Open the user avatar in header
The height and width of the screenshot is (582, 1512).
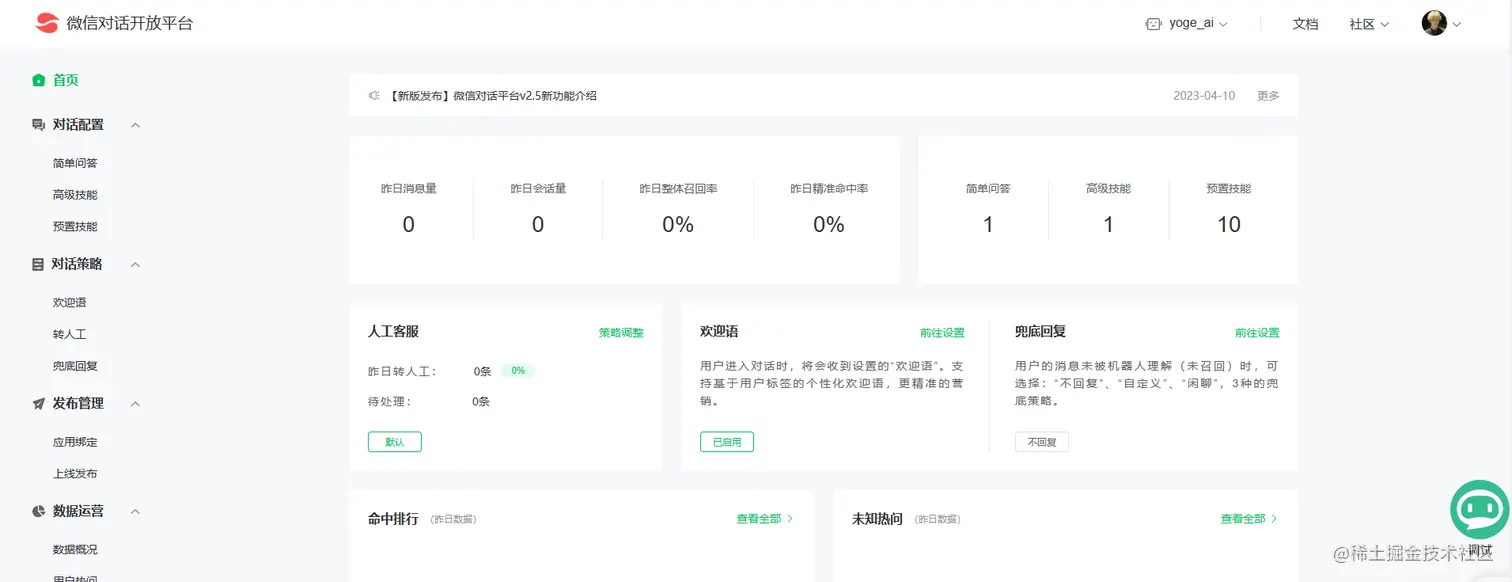click(x=1434, y=23)
